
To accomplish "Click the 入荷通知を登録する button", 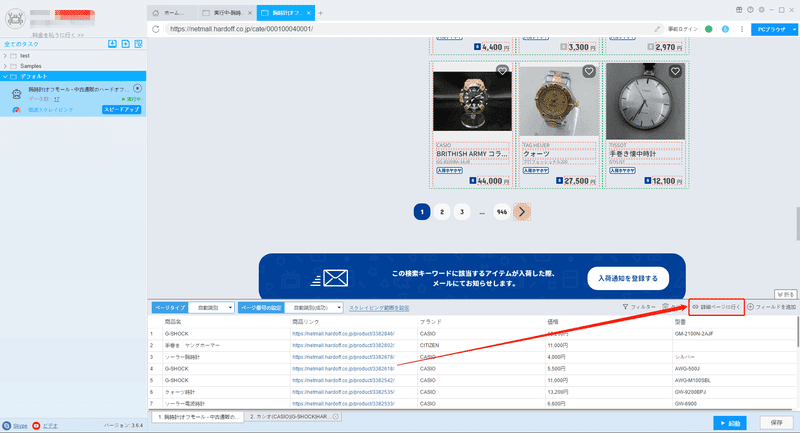I will coord(628,278).
